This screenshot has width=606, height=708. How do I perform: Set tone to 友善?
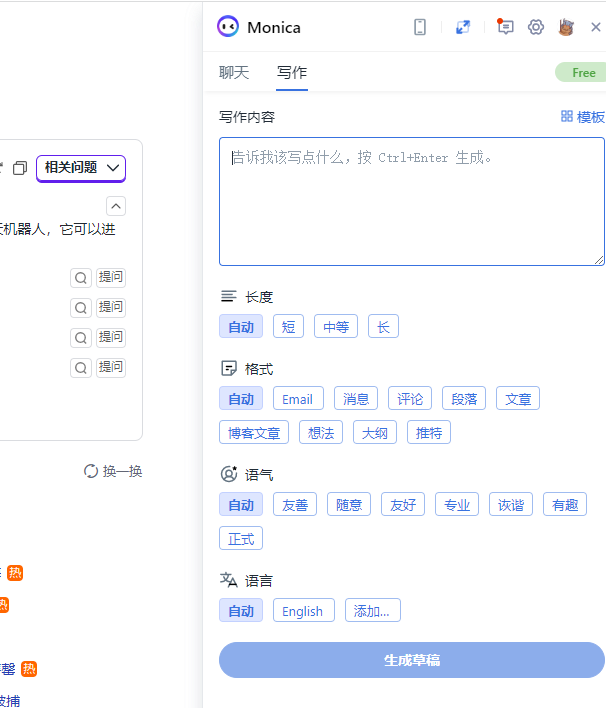coord(295,504)
